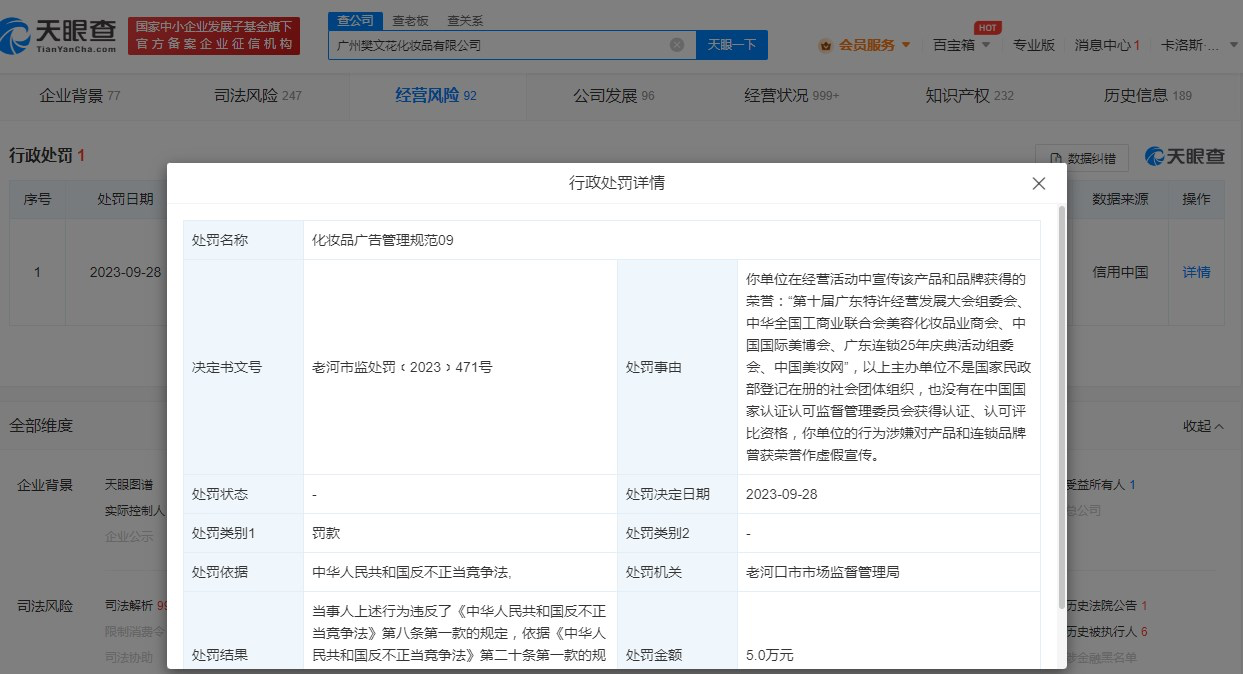Open the 专业版 link
This screenshot has height=674, width=1243.
pyautogui.click(x=1034, y=45)
